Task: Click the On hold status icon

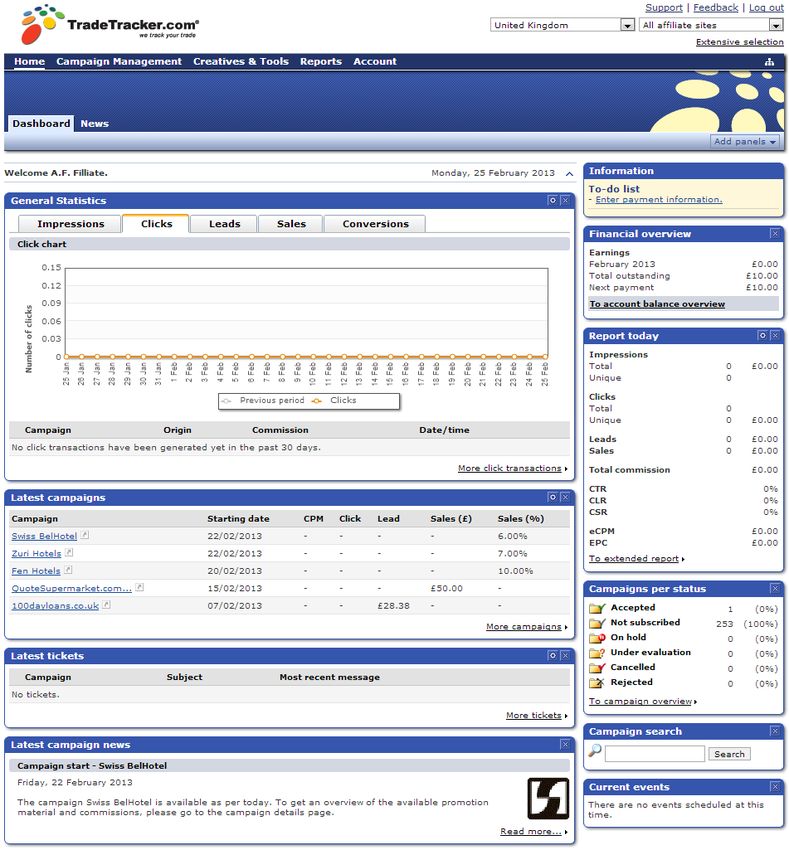Action: coord(597,638)
